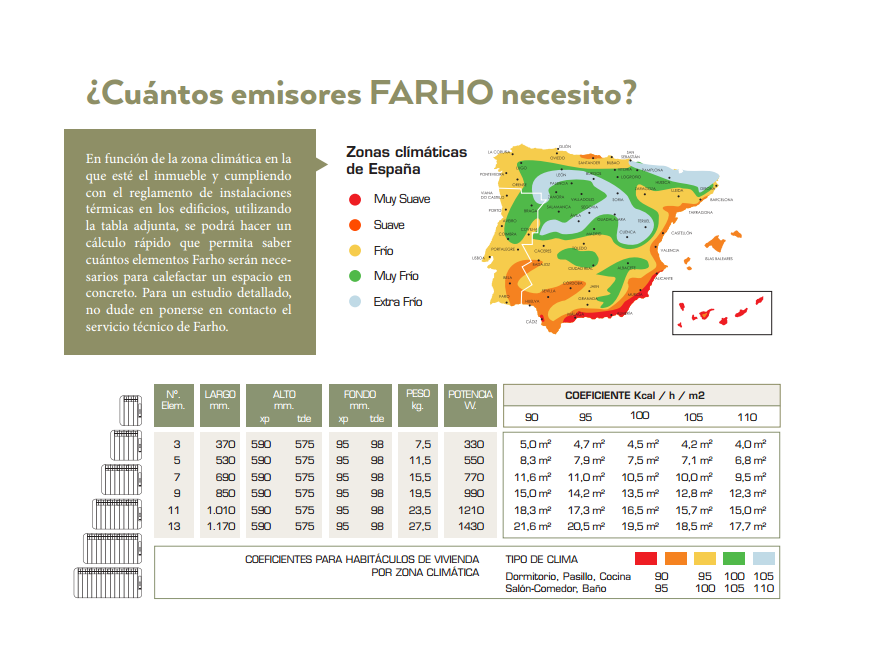Screen dimensions: 870x659
Task: Select the light blue dot beside Extra Frío
Action: coord(355,302)
